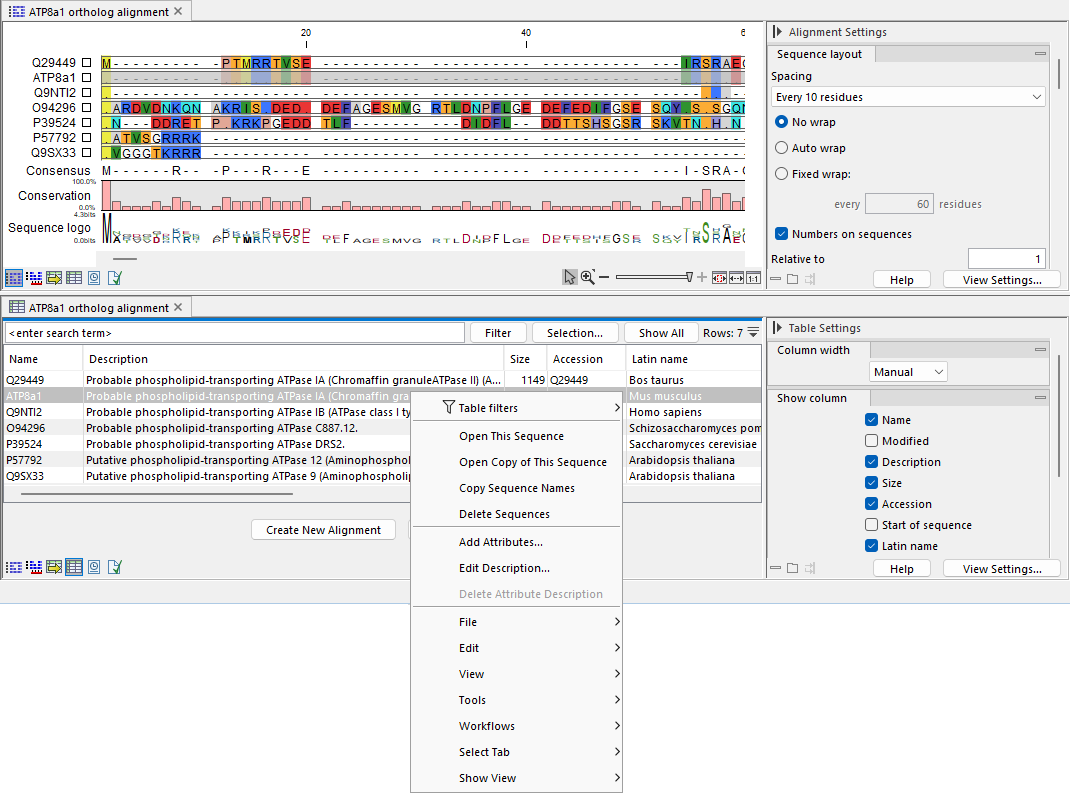Viewport: 1070px width, 797px height.
Task: Click the alignment zoom level slider
Action: coord(654,277)
